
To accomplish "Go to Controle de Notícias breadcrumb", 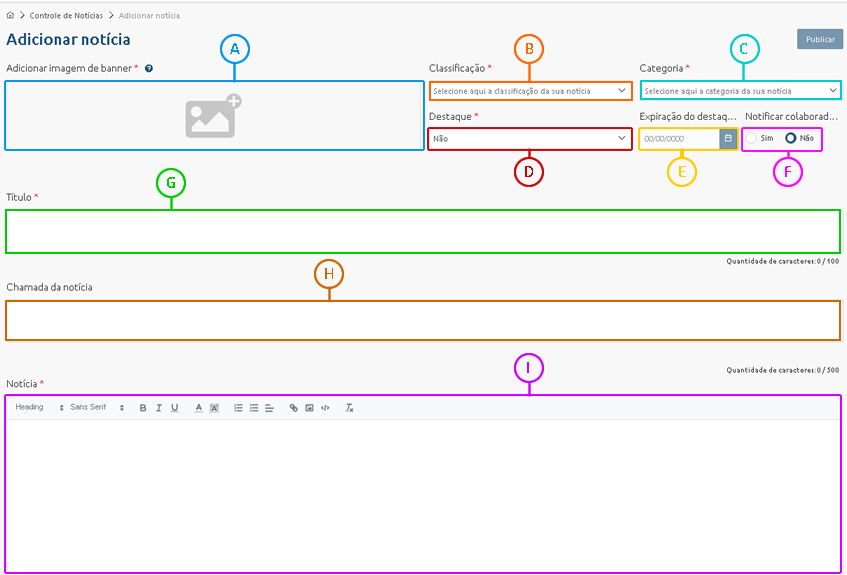I will click(66, 16).
